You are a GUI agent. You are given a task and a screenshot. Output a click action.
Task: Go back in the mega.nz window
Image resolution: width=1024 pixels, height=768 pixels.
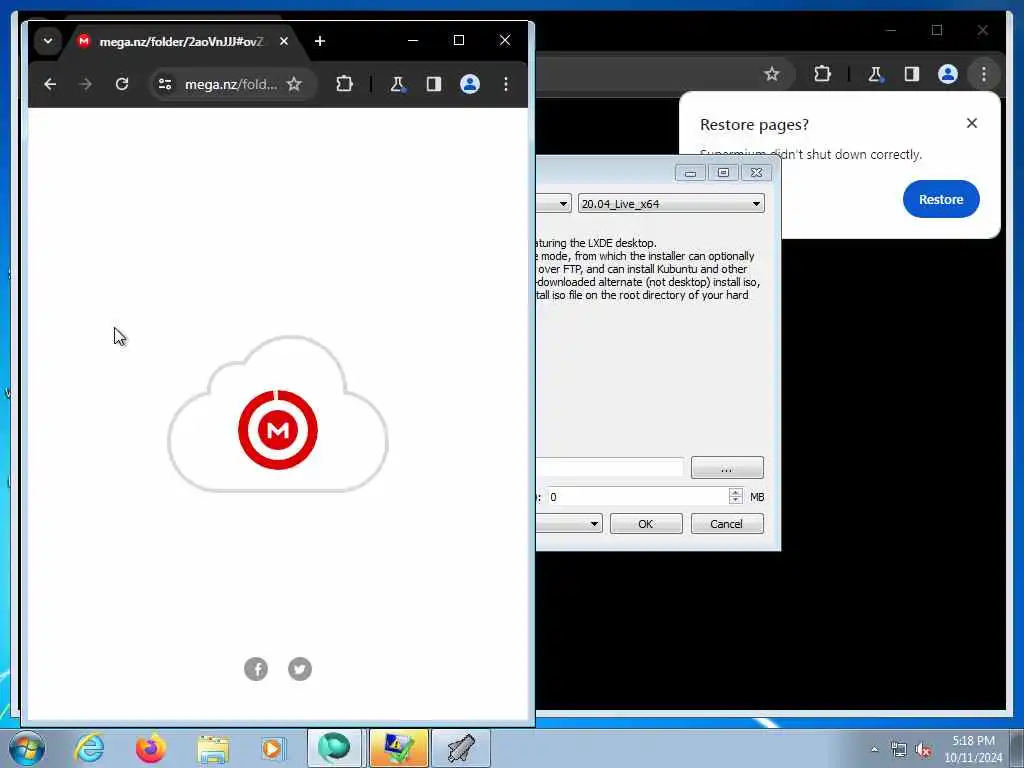pyautogui.click(x=50, y=84)
